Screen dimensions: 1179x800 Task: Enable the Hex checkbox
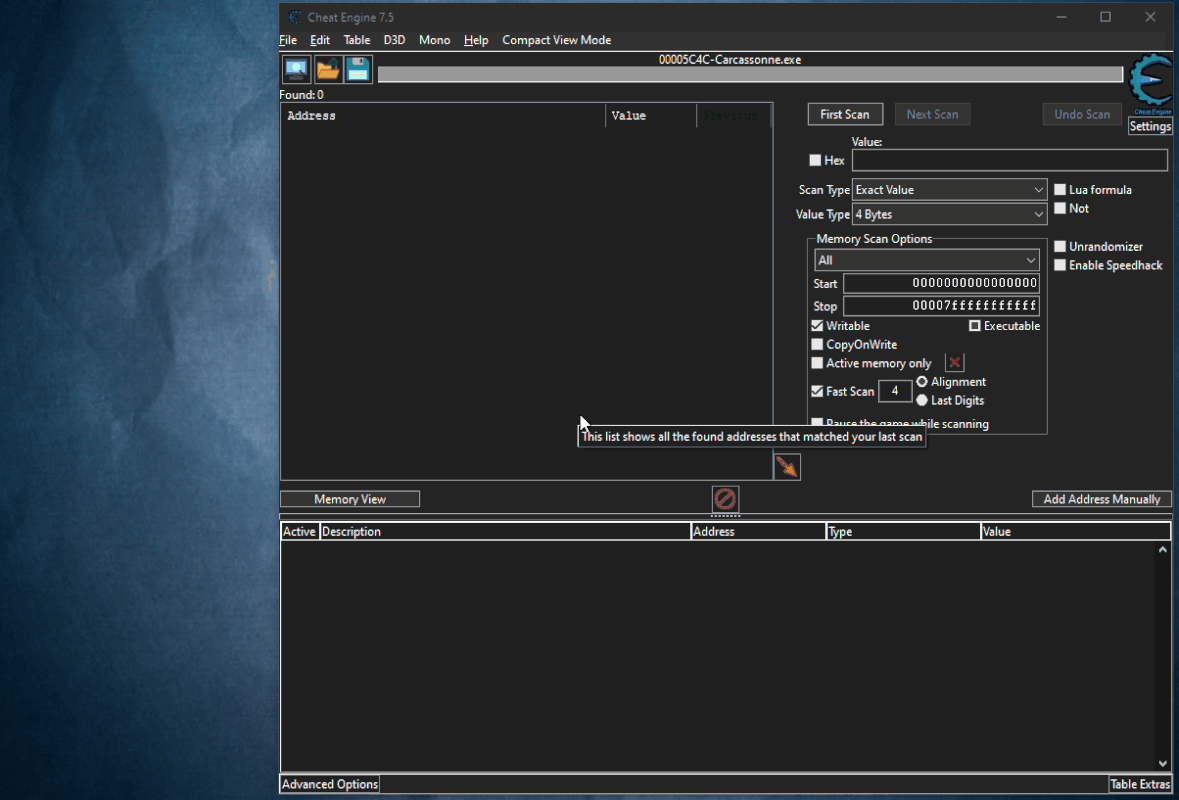pyautogui.click(x=815, y=160)
